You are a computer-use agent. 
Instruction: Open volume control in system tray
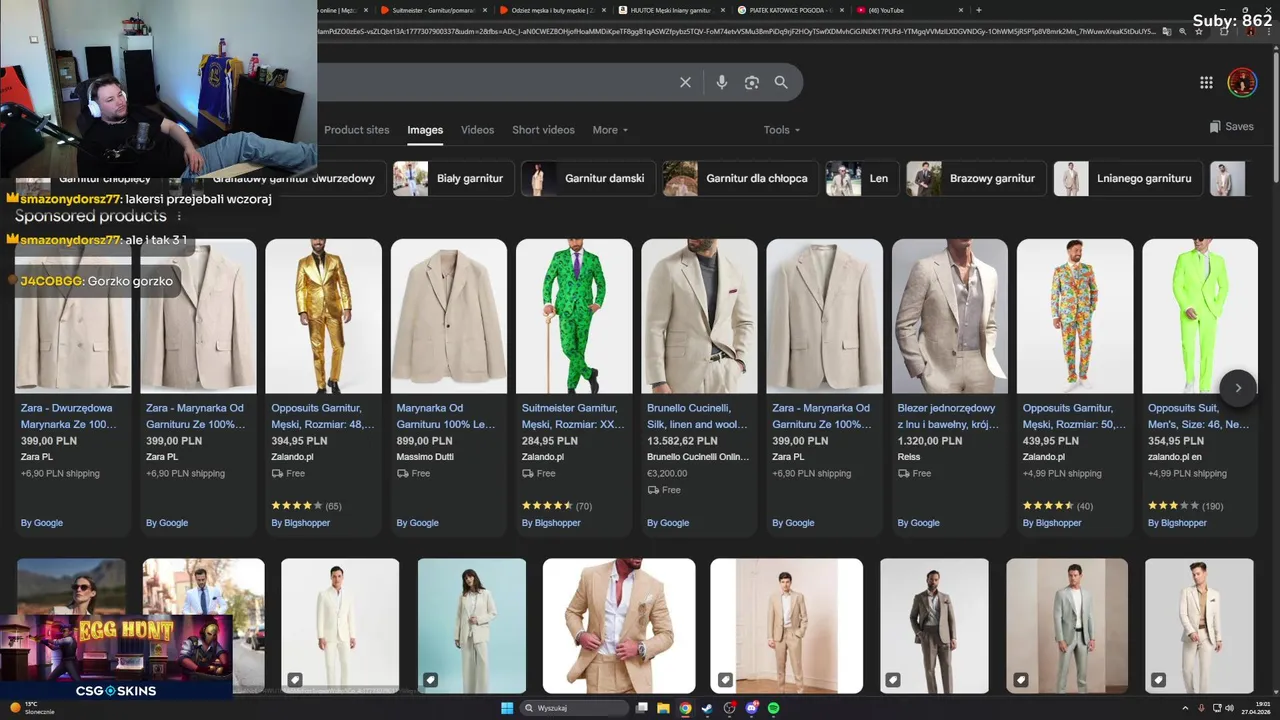(1229, 708)
